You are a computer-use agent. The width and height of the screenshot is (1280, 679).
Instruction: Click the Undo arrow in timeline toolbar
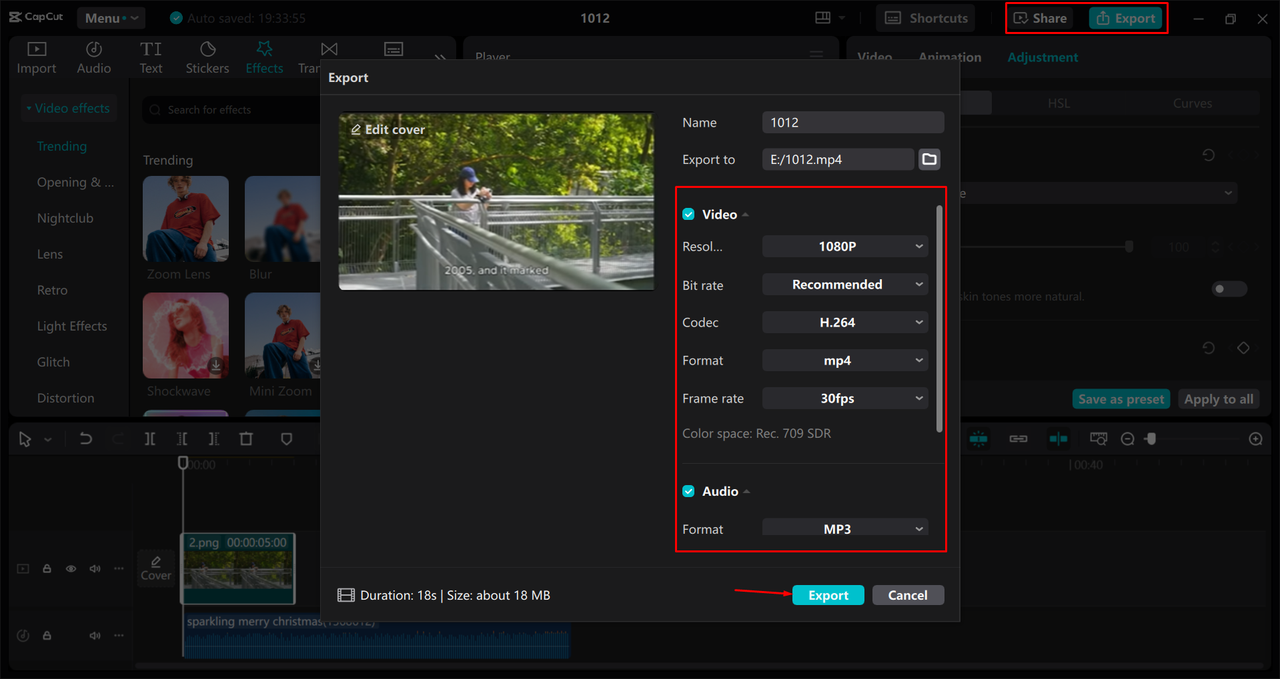tap(86, 439)
